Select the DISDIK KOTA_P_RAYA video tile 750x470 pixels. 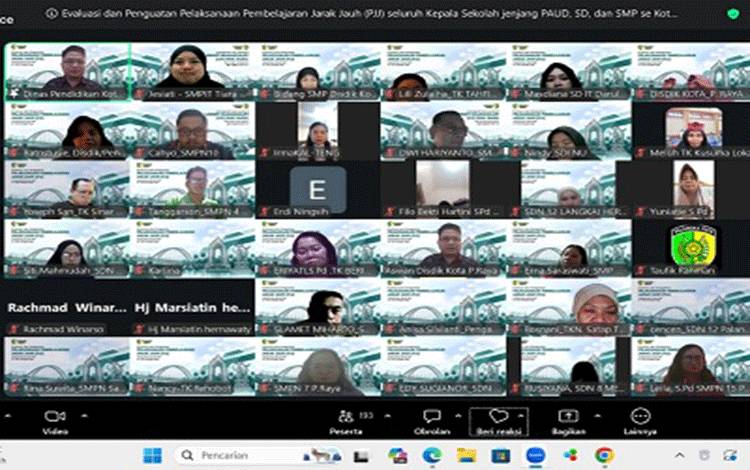click(x=691, y=72)
